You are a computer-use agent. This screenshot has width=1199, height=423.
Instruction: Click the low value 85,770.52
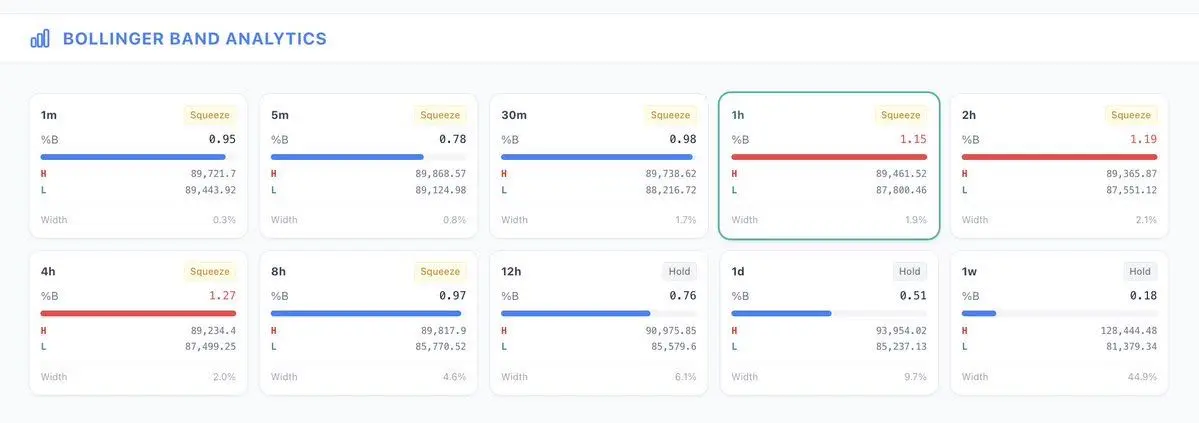coord(440,347)
